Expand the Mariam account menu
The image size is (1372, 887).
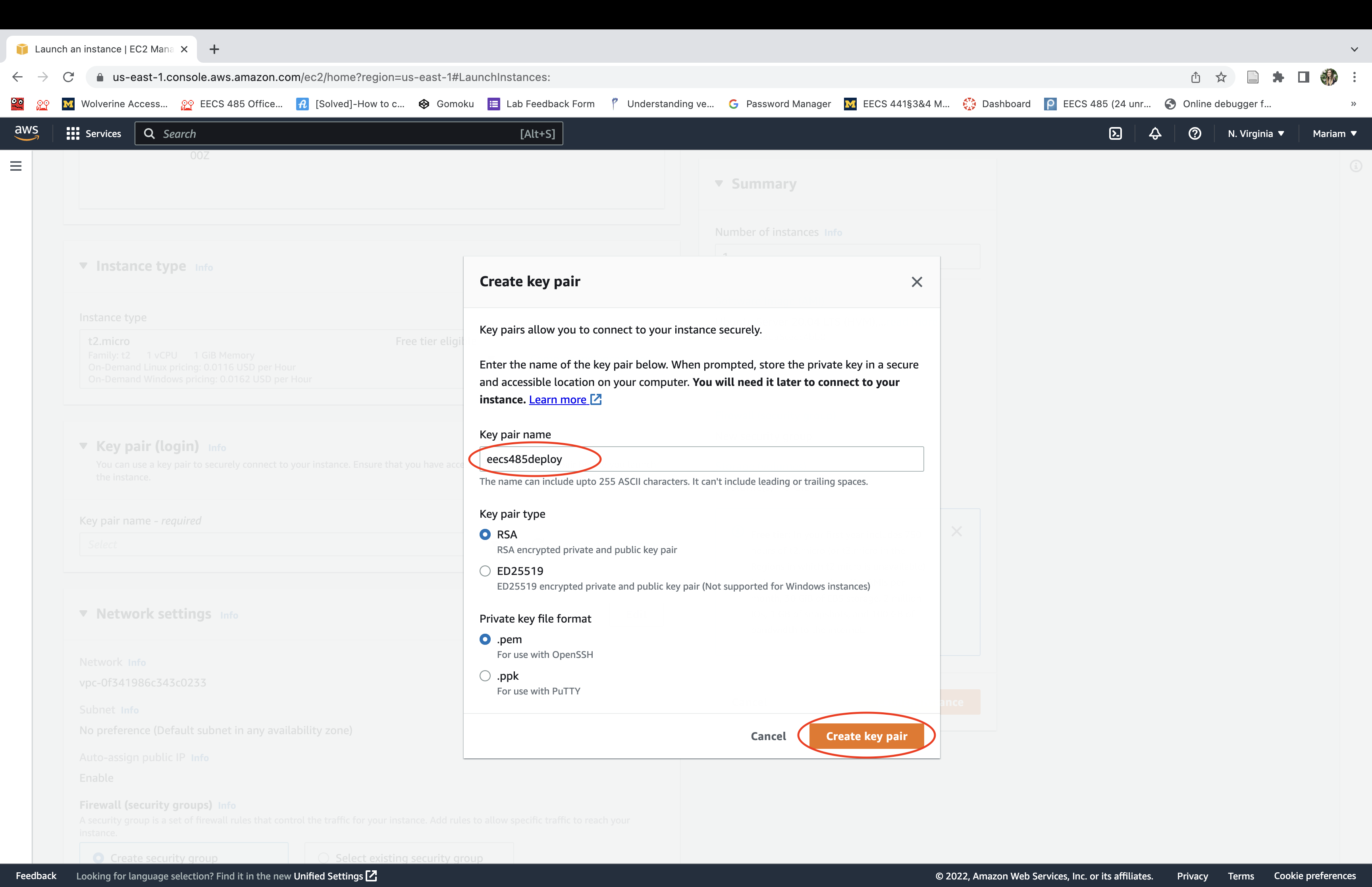(x=1334, y=134)
